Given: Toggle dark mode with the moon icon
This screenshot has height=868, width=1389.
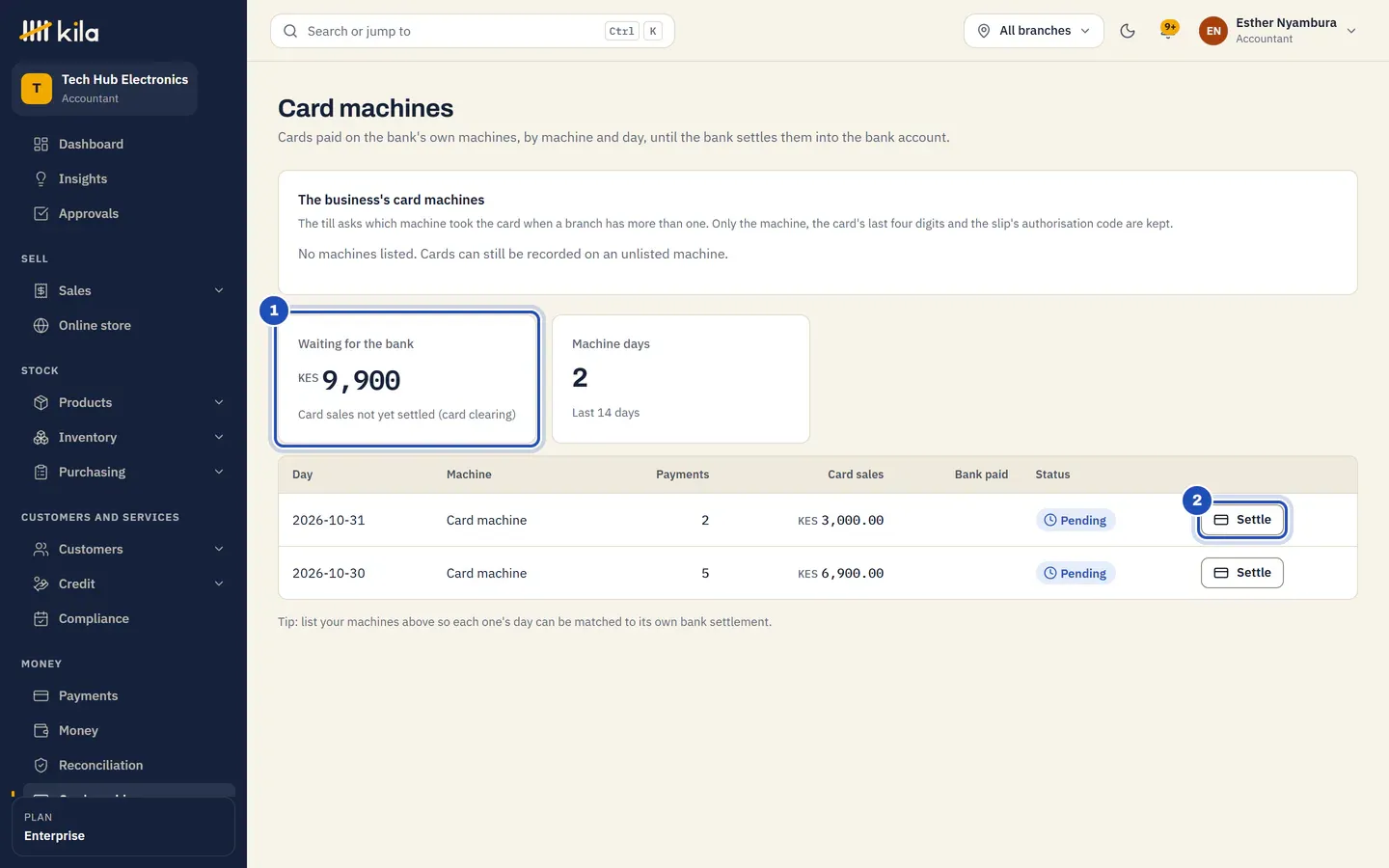Looking at the screenshot, I should 1127,31.
